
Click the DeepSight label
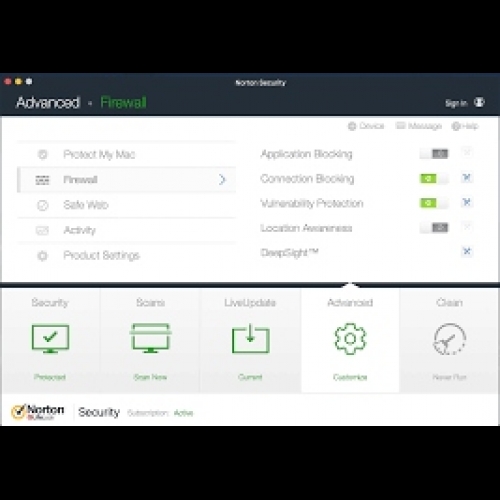289,253
